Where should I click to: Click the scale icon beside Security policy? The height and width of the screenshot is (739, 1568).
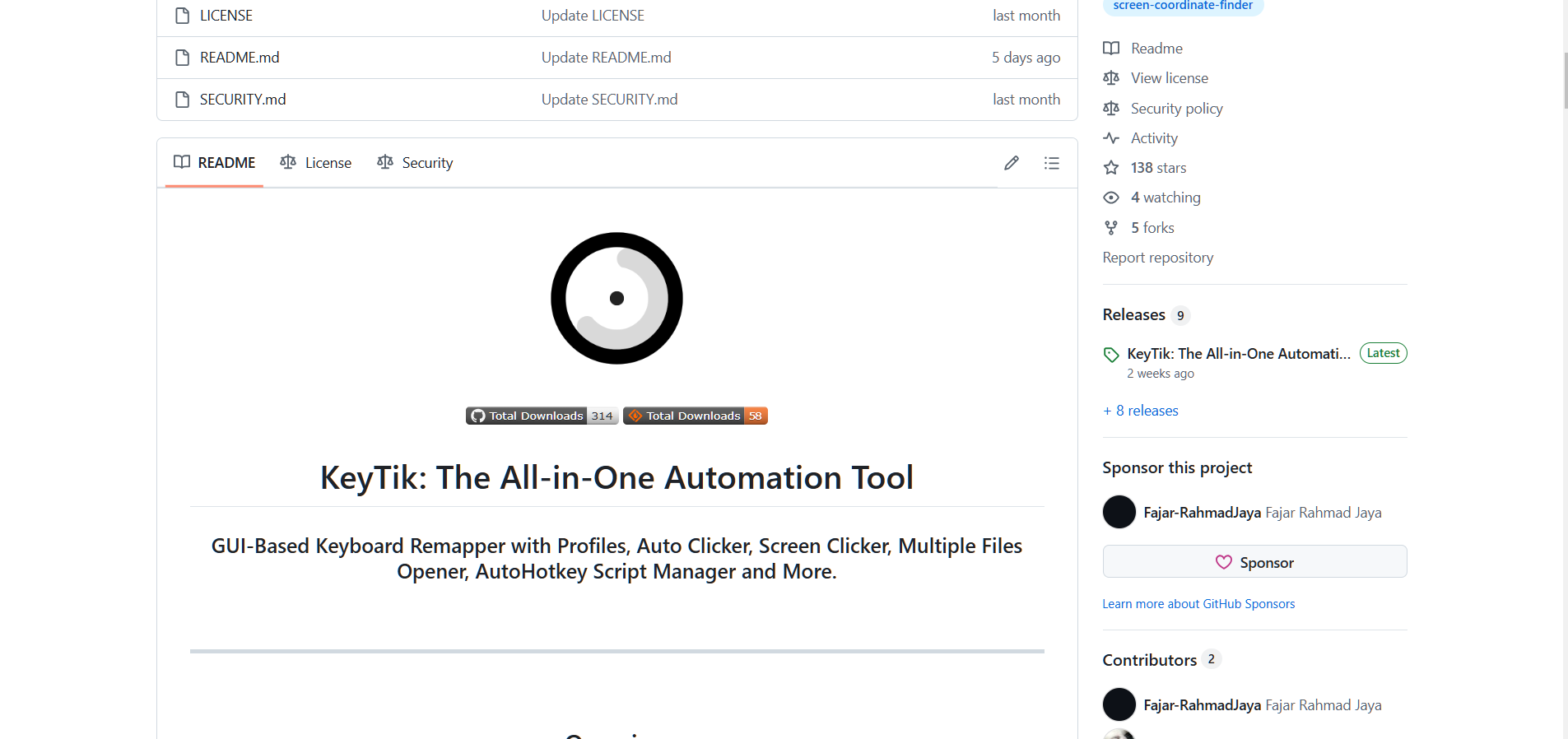click(x=1111, y=109)
